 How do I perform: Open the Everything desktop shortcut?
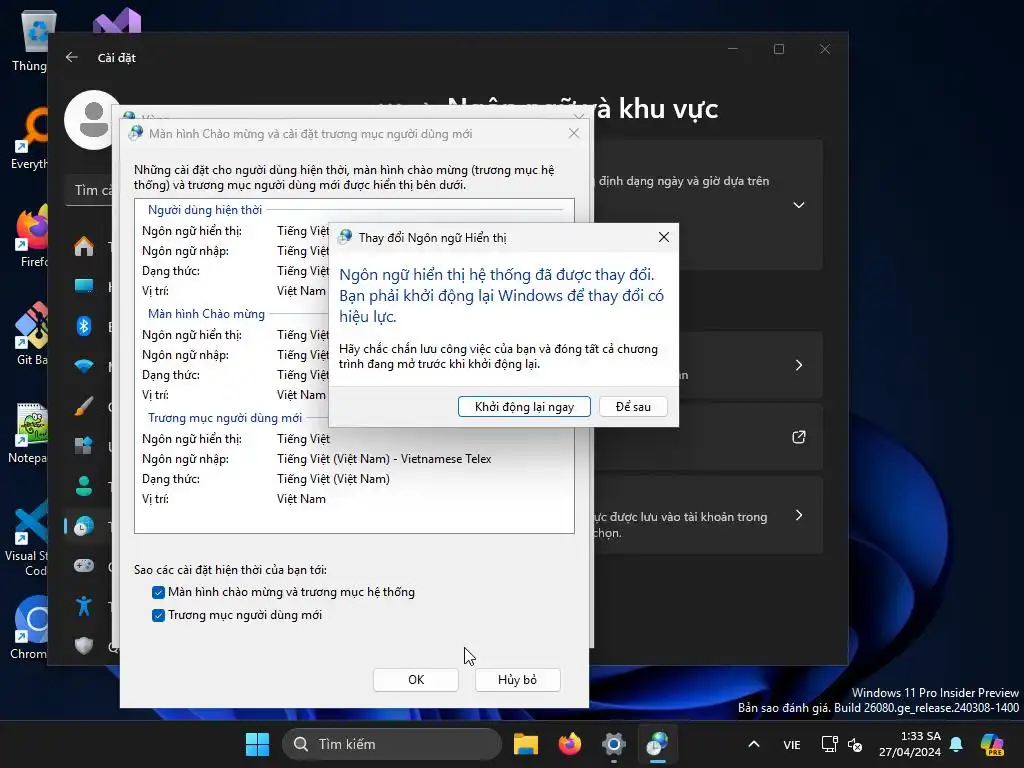point(30,138)
